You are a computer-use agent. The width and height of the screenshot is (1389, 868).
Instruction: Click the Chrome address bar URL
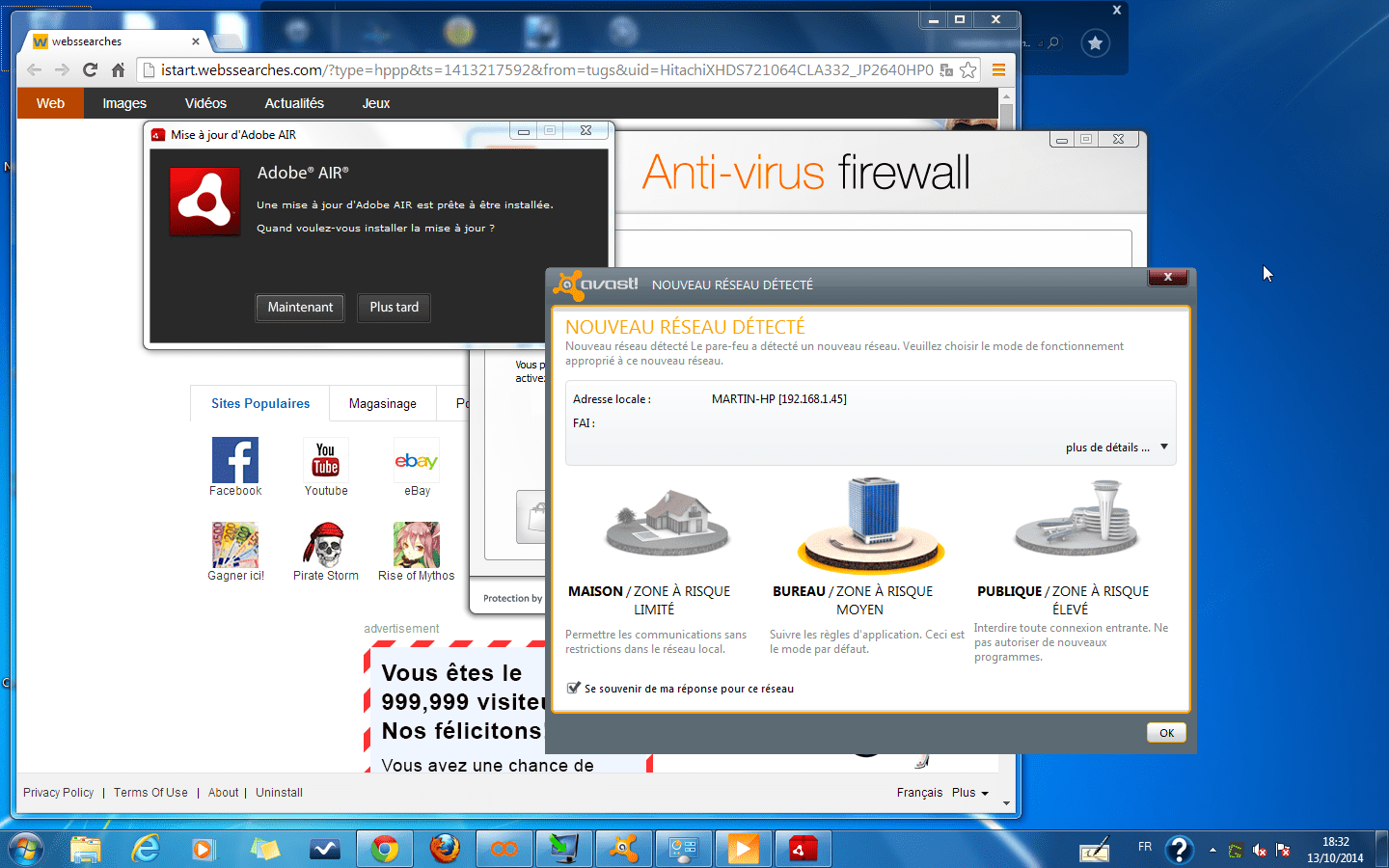pos(547,69)
